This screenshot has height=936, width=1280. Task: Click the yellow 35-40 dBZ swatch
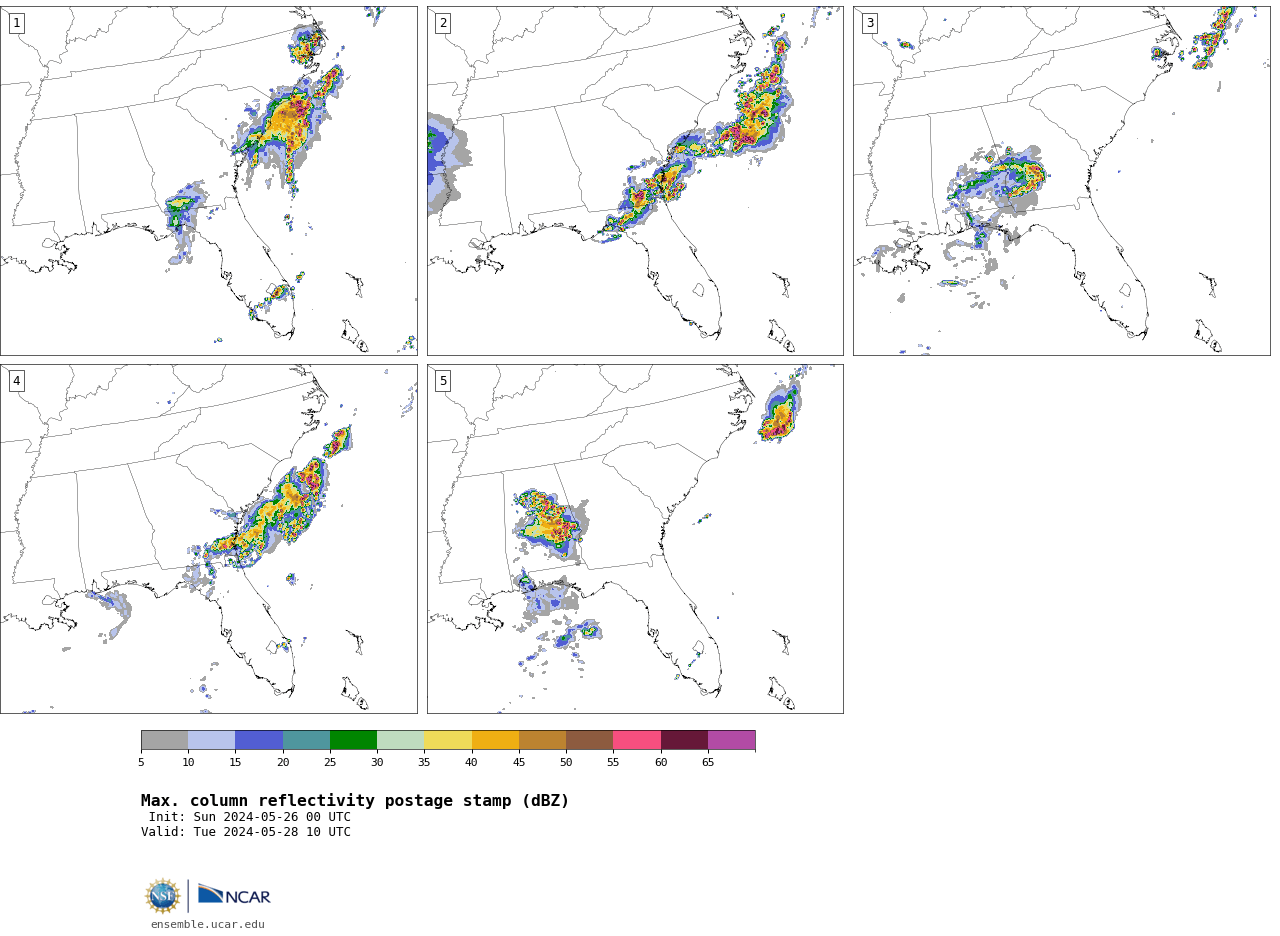pos(448,740)
